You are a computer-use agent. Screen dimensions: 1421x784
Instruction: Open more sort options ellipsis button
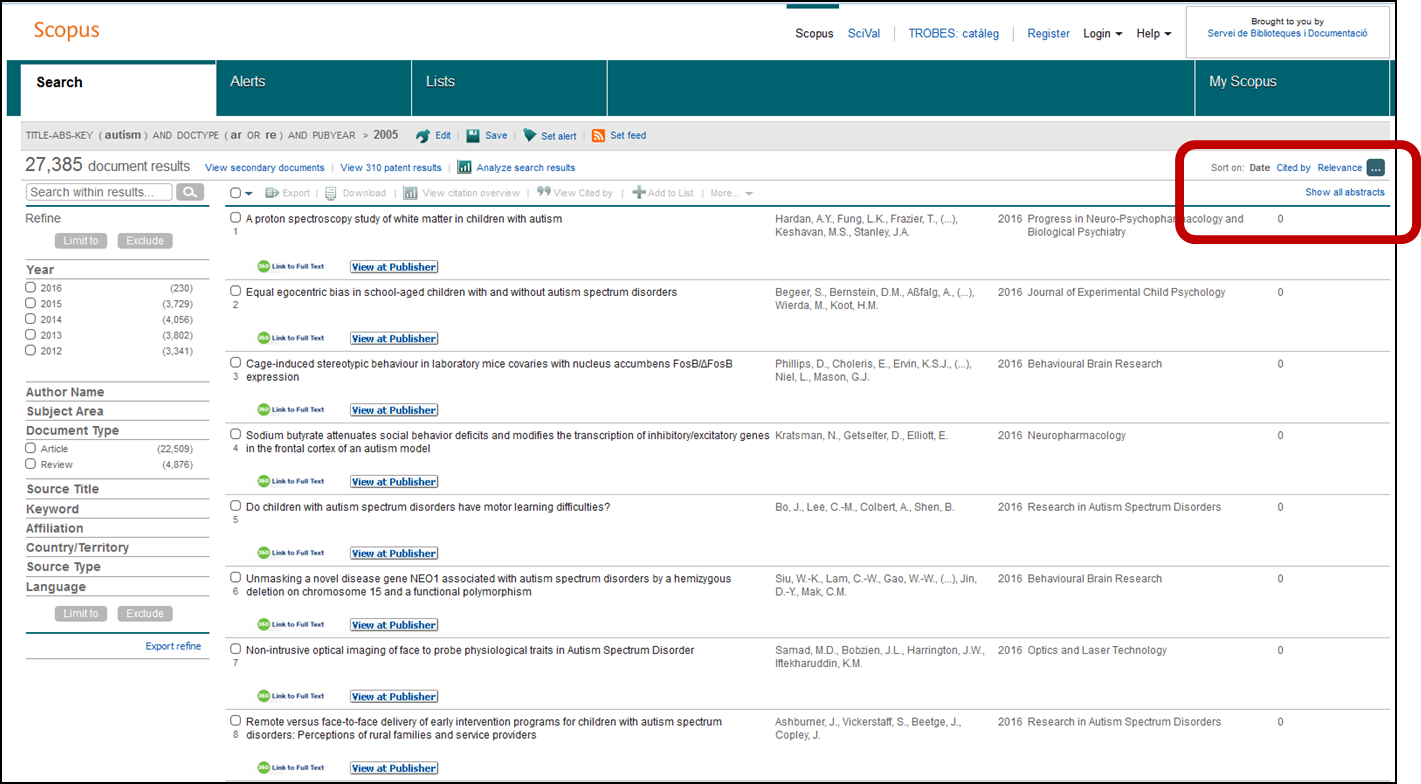[x=1376, y=168]
